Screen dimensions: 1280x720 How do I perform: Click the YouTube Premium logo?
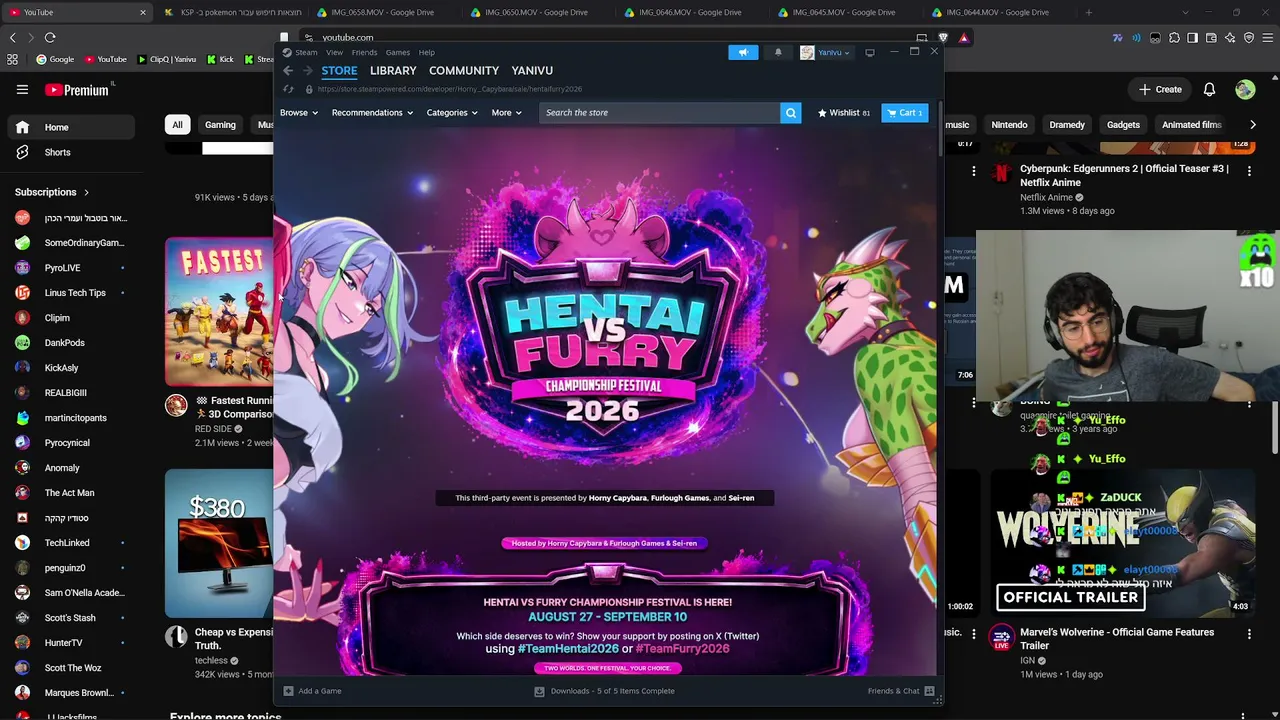pyautogui.click(x=78, y=90)
